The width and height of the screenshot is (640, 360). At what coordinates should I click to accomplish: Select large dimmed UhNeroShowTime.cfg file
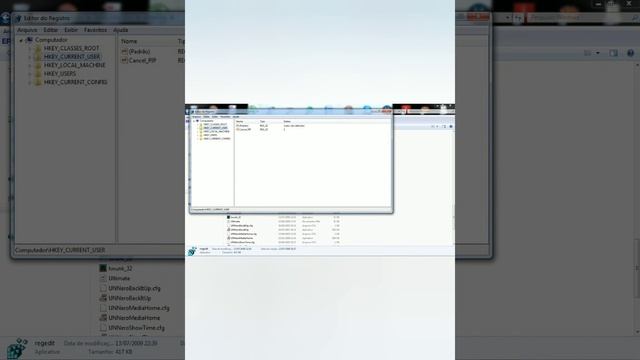[136, 328]
